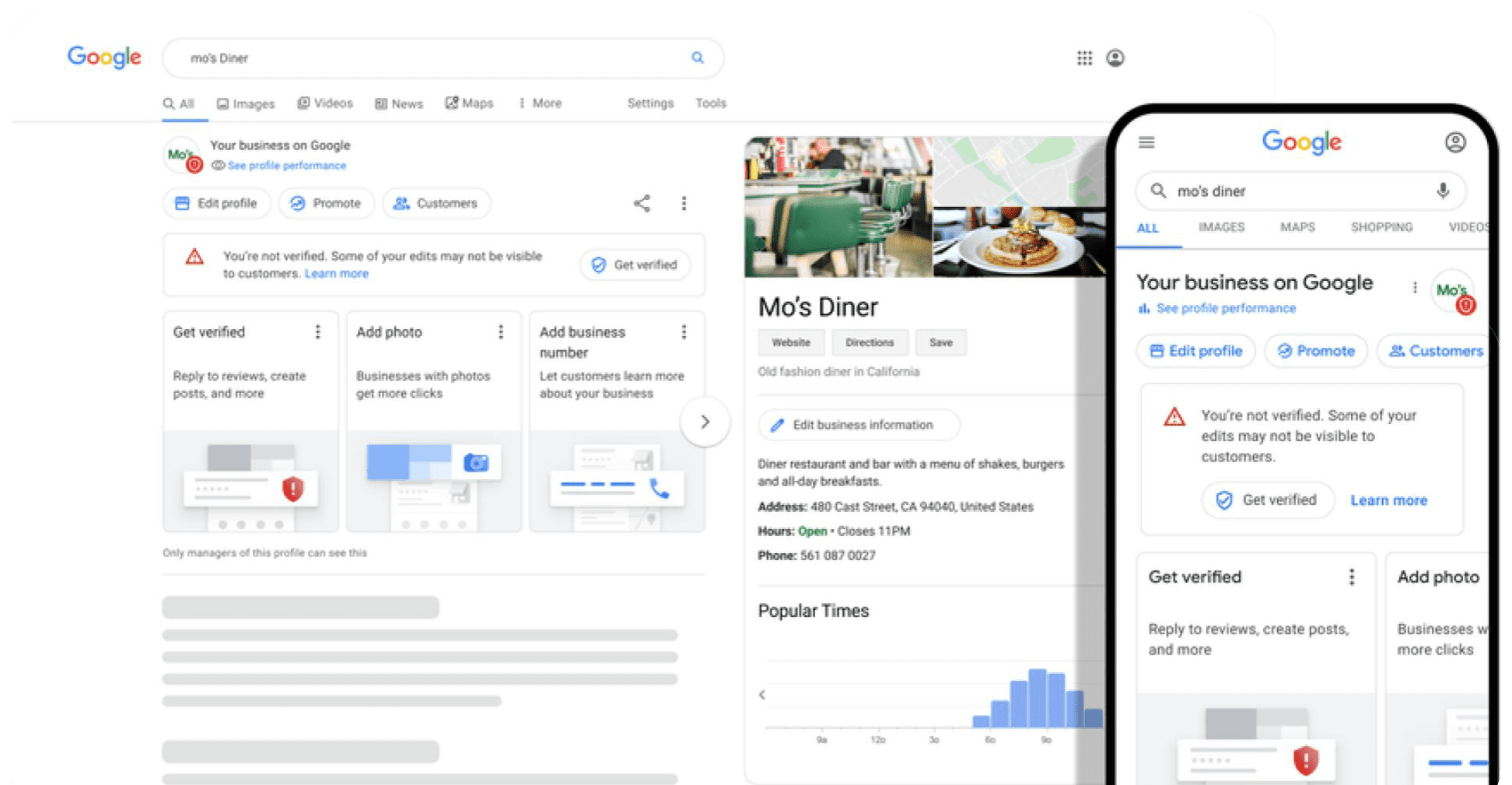The image size is (1512, 785).
Task: Open the desktop business panel three-dot menu
Action: 684,203
